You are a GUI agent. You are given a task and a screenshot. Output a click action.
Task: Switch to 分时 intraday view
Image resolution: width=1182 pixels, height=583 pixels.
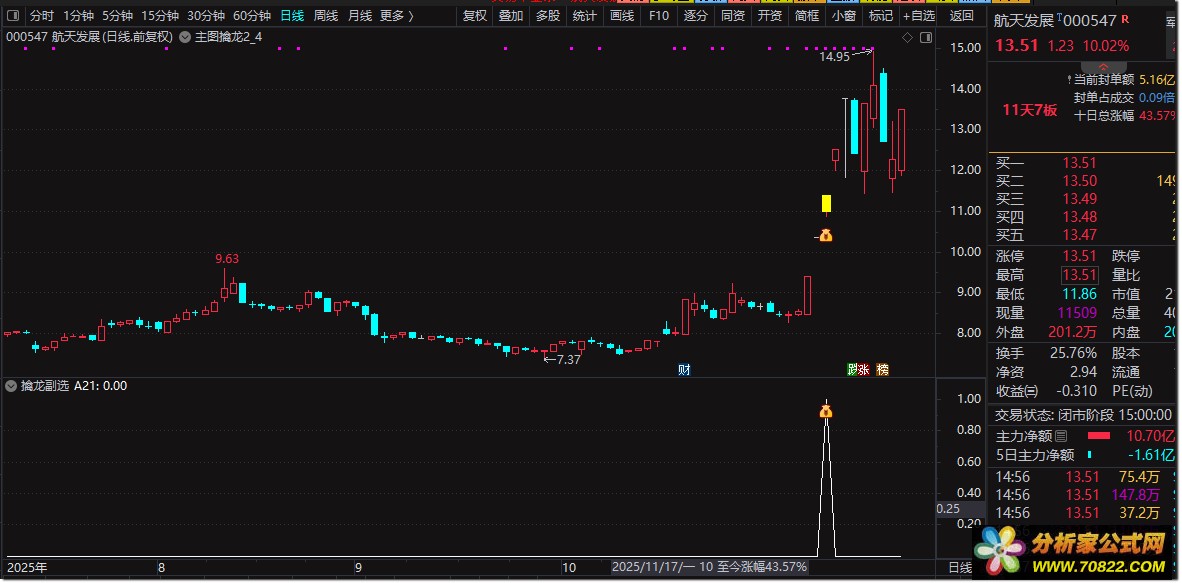[42, 15]
